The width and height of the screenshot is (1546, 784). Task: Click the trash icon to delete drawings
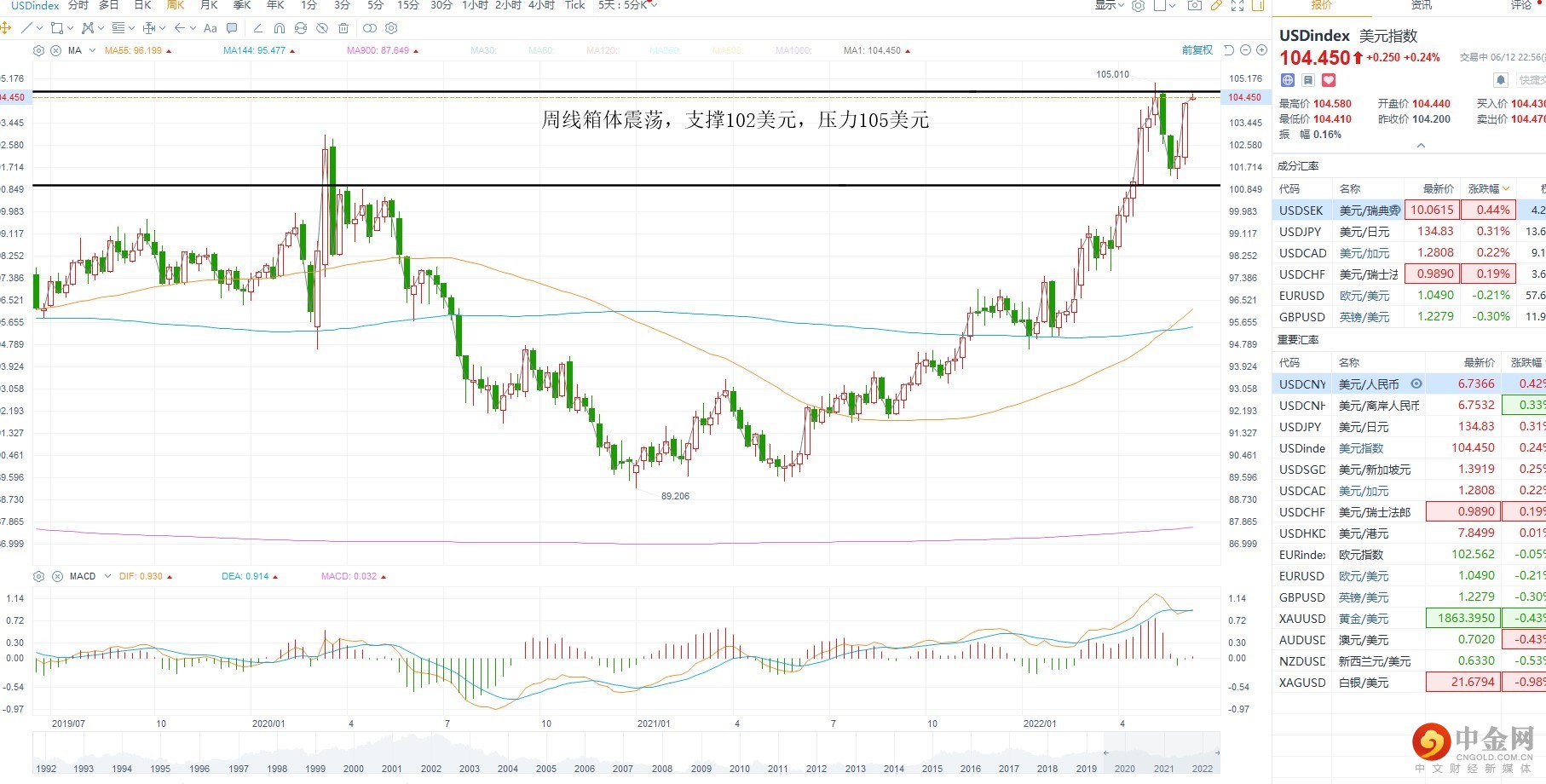343,28
